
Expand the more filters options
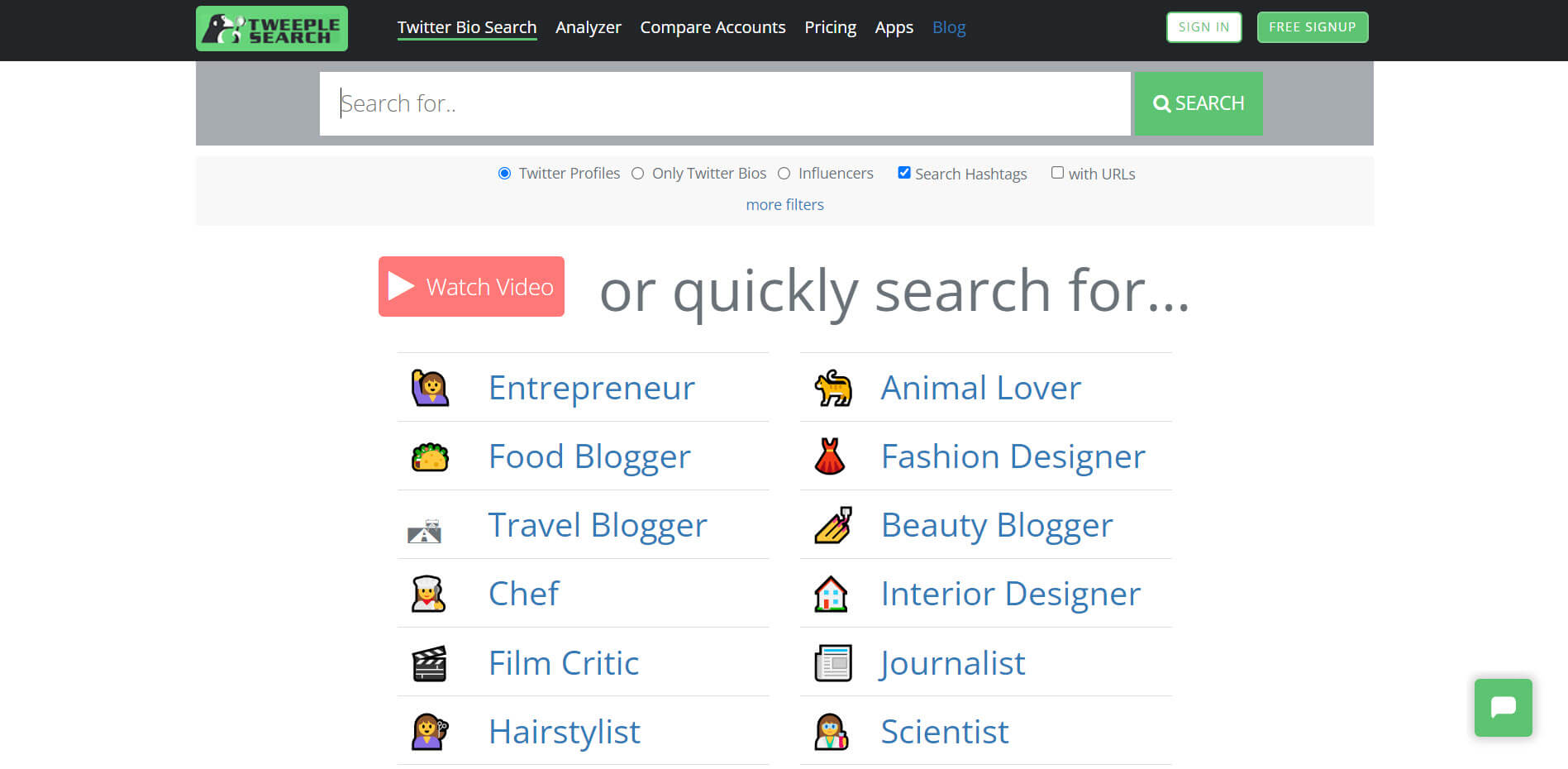point(784,204)
